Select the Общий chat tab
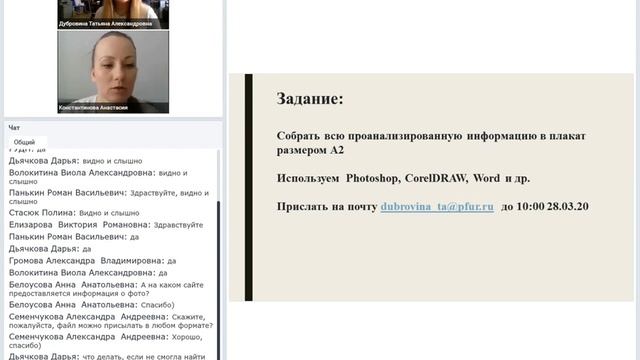Viewport: 640px width, 360px height. pos(24,142)
